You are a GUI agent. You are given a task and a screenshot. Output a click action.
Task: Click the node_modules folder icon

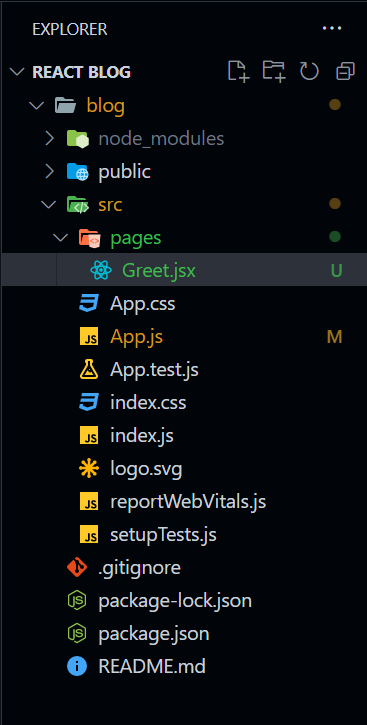77,138
